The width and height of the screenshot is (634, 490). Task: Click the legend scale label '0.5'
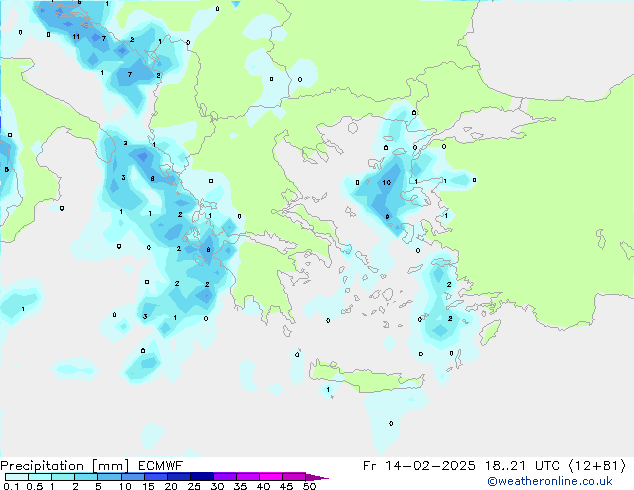point(35,486)
